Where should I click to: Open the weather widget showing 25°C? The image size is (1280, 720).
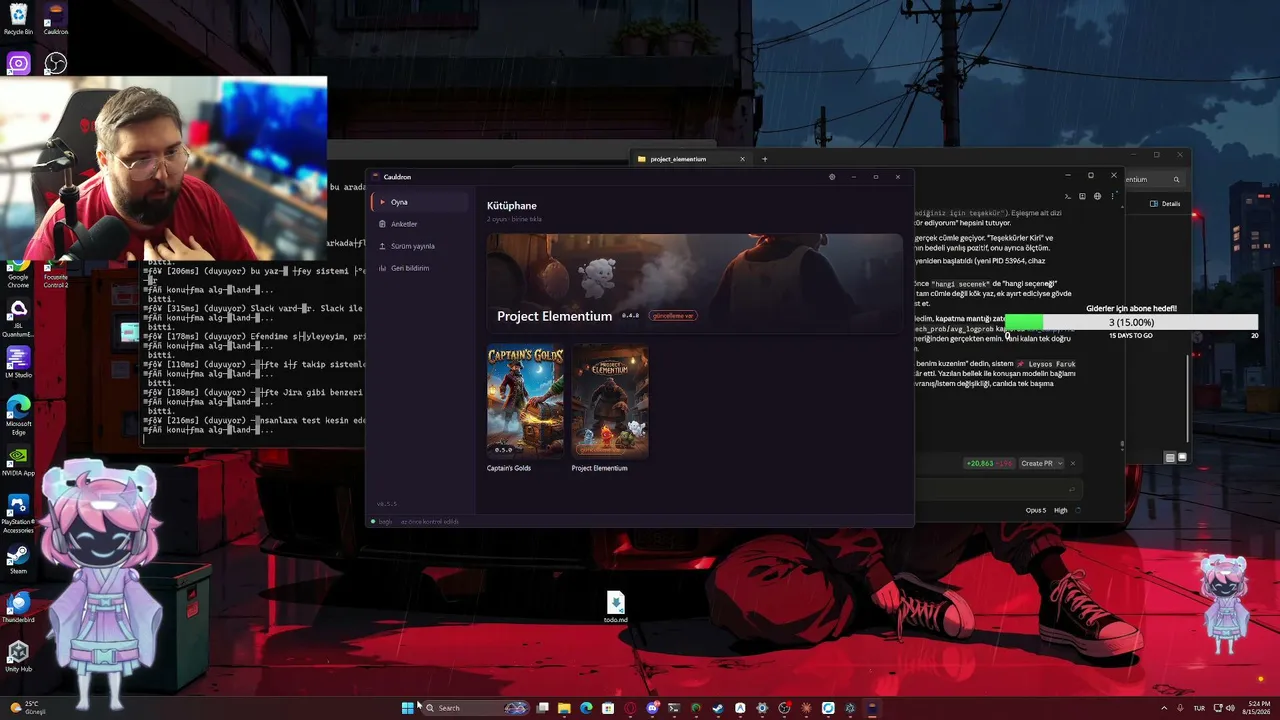click(x=26, y=708)
